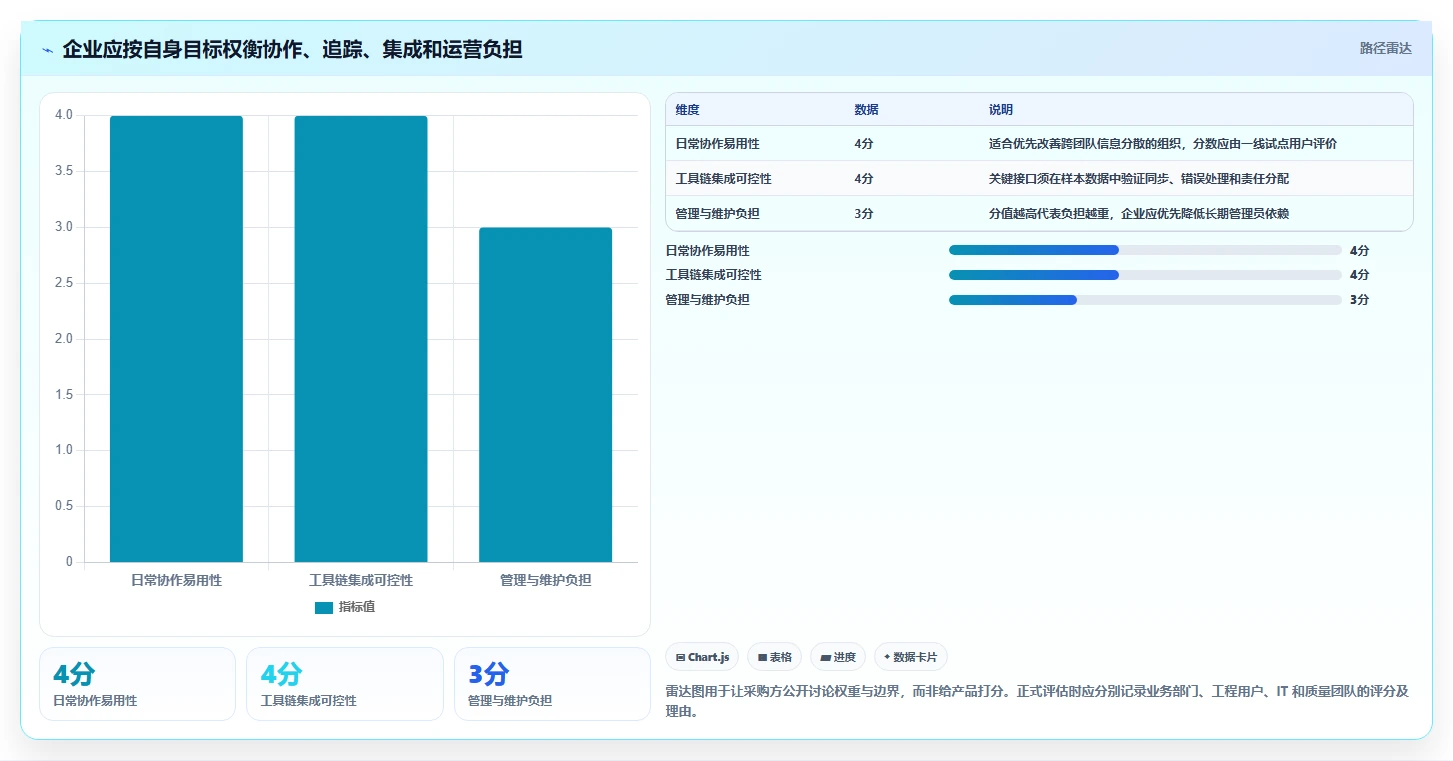Click table cell 工具链集成可控性
Image resolution: width=1453 pixels, height=761 pixels.
pos(723,179)
